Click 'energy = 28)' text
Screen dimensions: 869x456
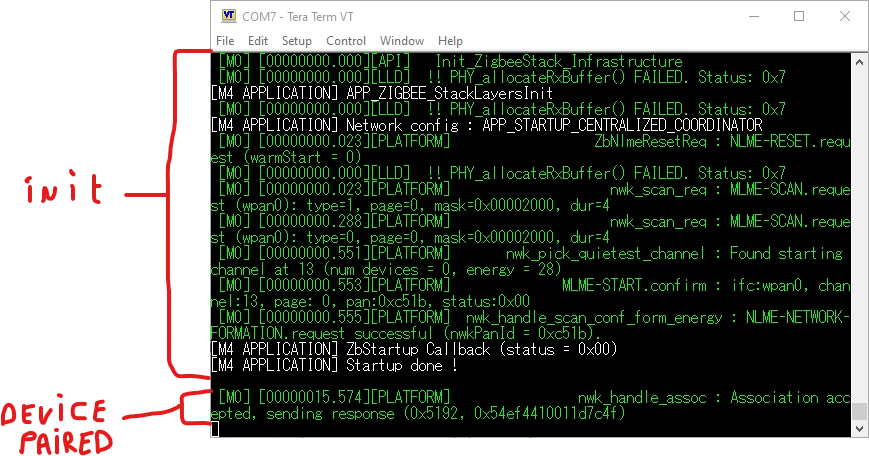click(514, 270)
